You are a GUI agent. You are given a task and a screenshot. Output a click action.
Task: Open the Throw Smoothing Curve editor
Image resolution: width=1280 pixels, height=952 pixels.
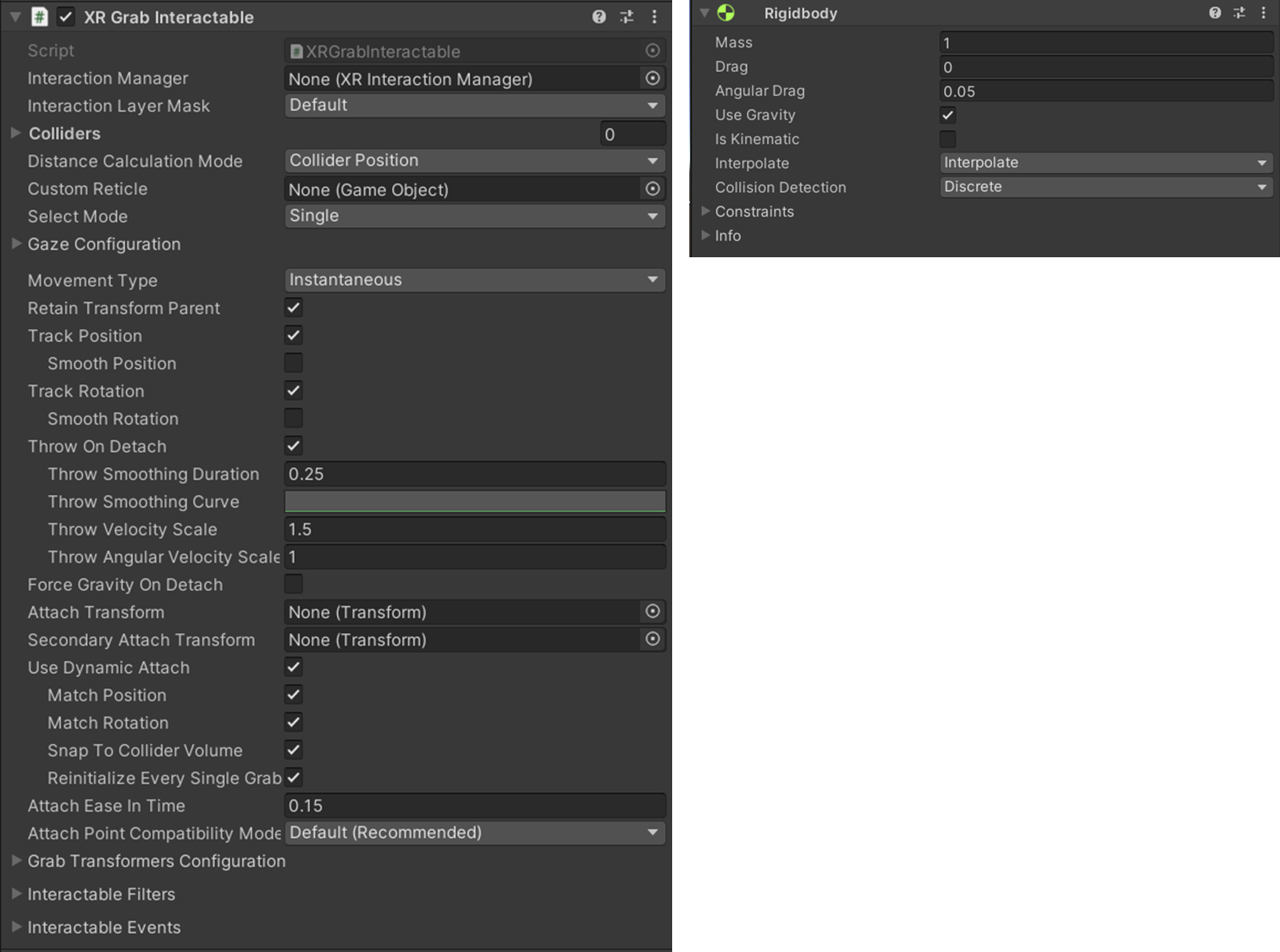[475, 502]
